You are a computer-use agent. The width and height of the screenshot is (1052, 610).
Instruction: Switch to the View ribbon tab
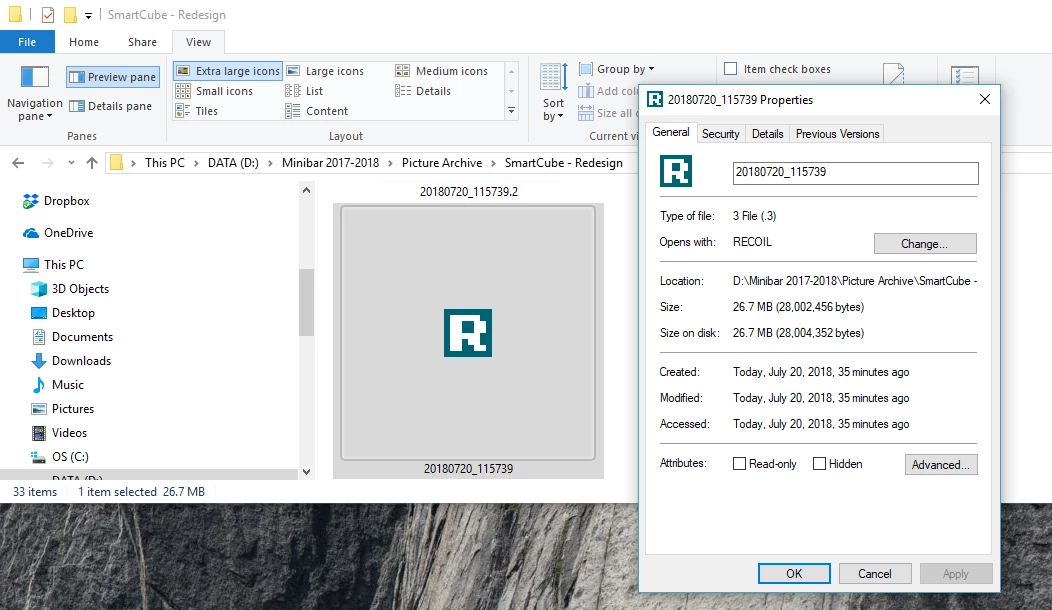click(x=198, y=42)
